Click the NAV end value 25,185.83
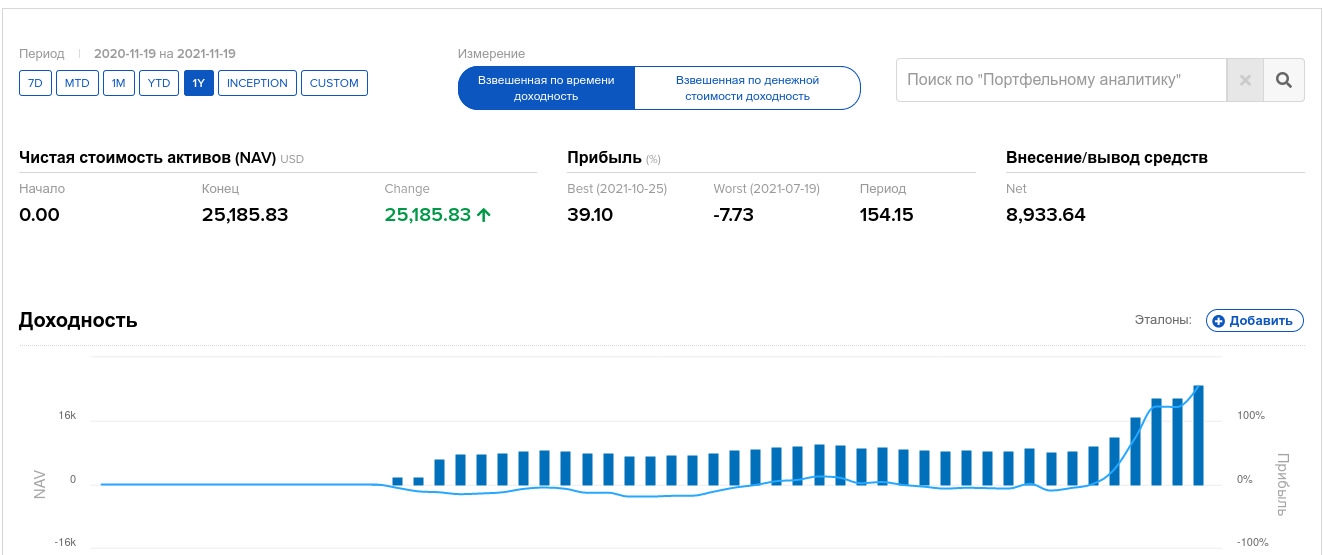 245,215
